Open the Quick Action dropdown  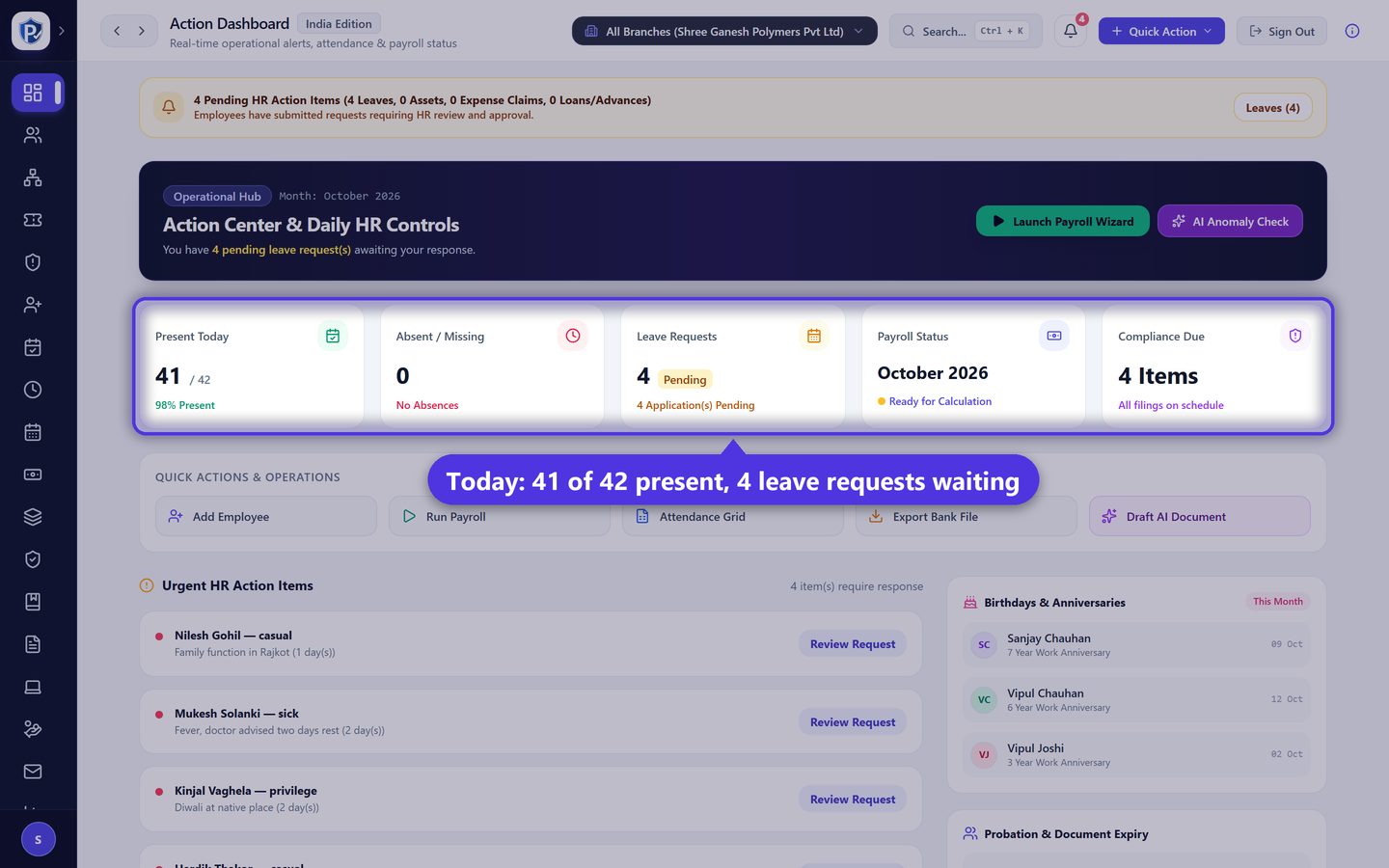tap(1161, 31)
